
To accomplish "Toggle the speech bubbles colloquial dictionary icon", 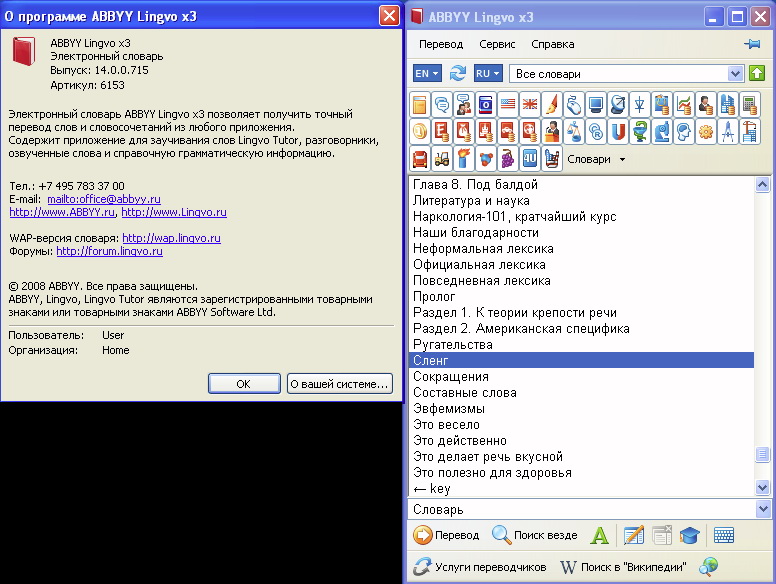I will pyautogui.click(x=441, y=104).
